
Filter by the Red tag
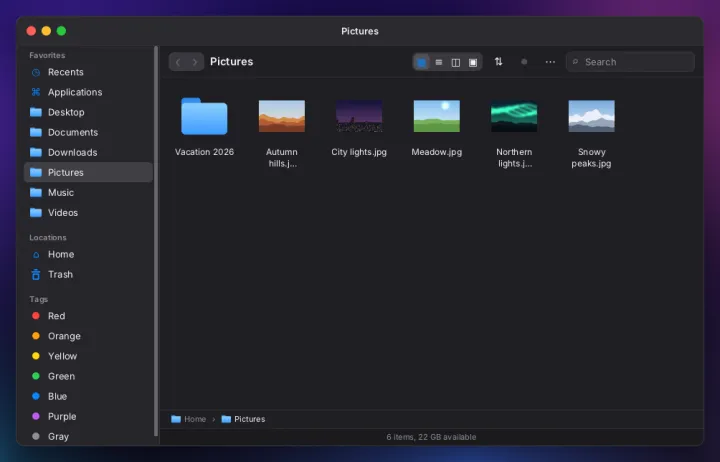point(88,316)
